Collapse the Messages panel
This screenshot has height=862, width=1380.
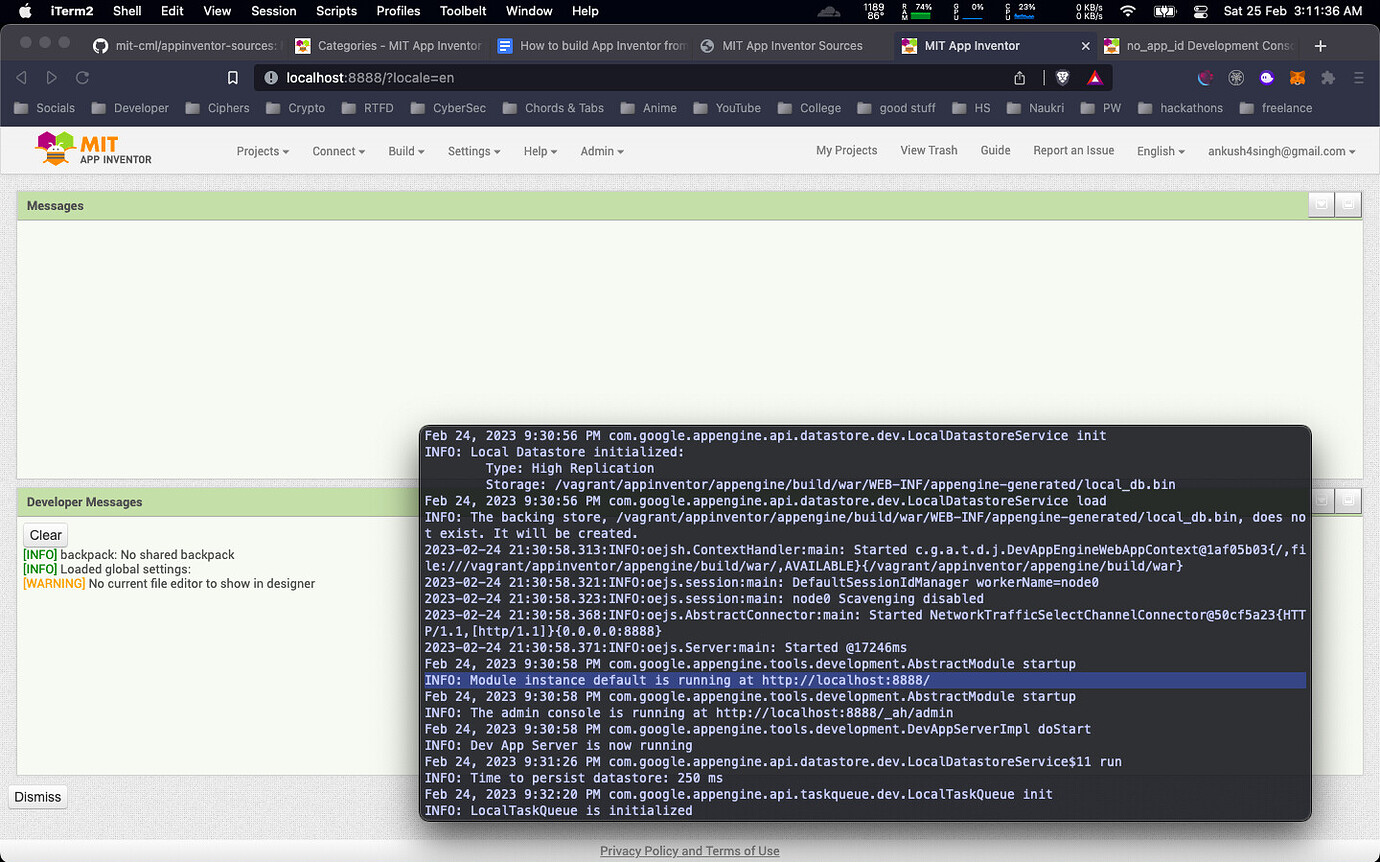[x=1321, y=204]
